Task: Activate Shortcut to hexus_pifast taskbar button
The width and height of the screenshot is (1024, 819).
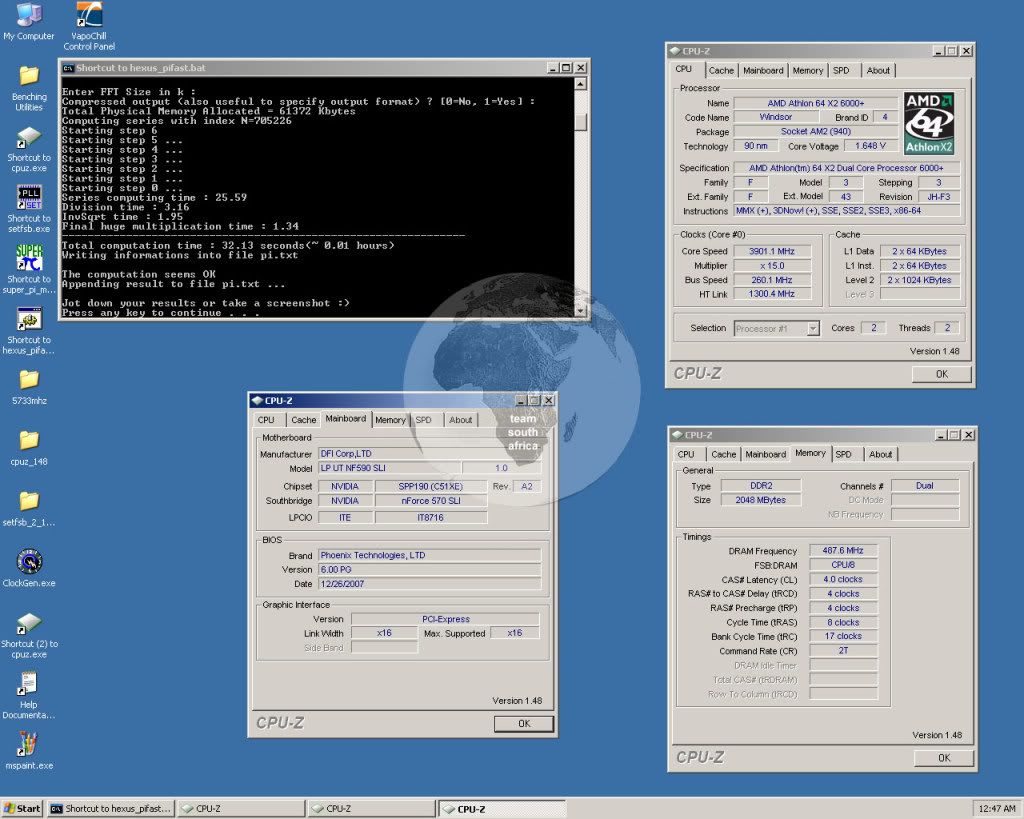Action: (x=111, y=809)
